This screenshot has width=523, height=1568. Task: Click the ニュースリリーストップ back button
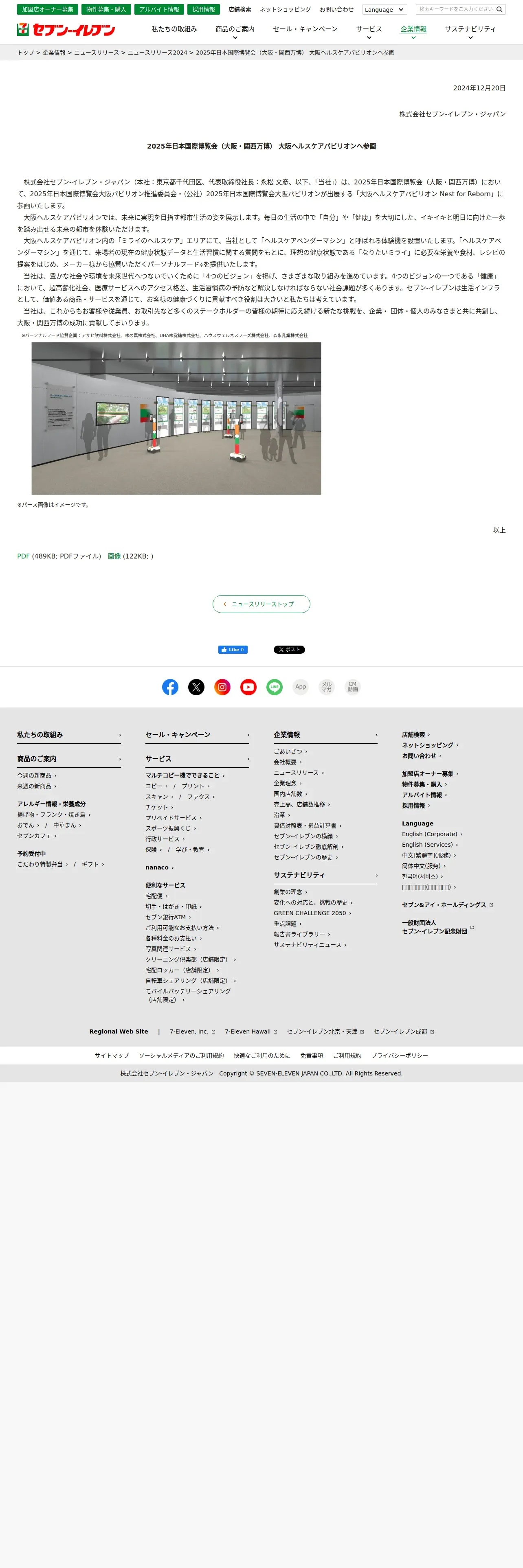click(261, 604)
